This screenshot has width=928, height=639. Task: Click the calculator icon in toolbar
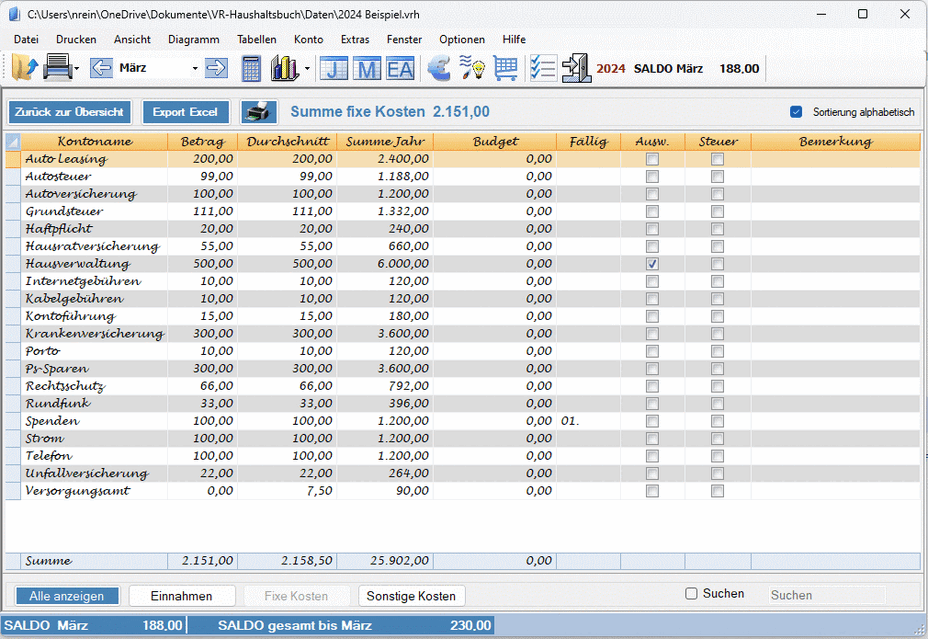[251, 69]
